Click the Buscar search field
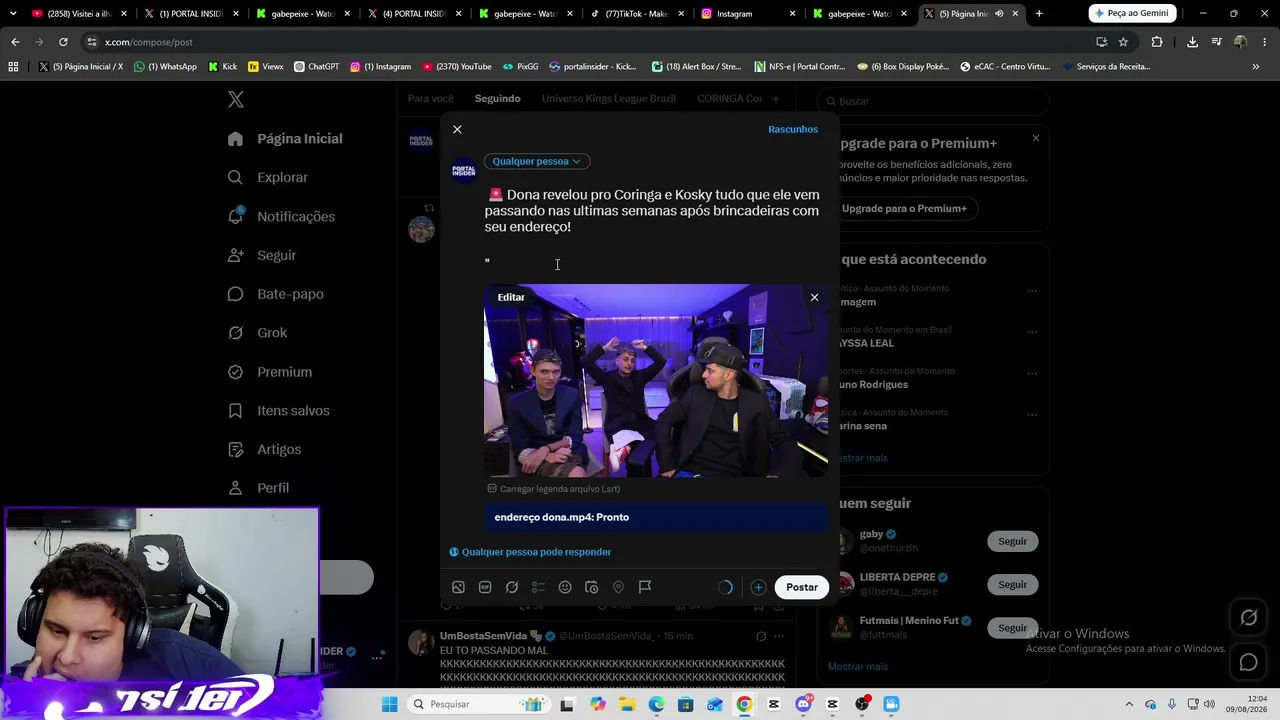The width and height of the screenshot is (1280, 720). pyautogui.click(x=934, y=101)
